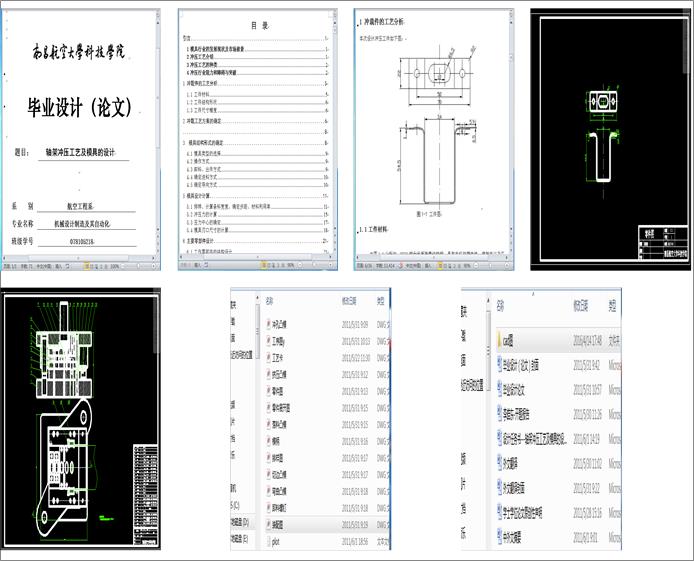
Task: Click the plot file name text
Action: pos(276,542)
